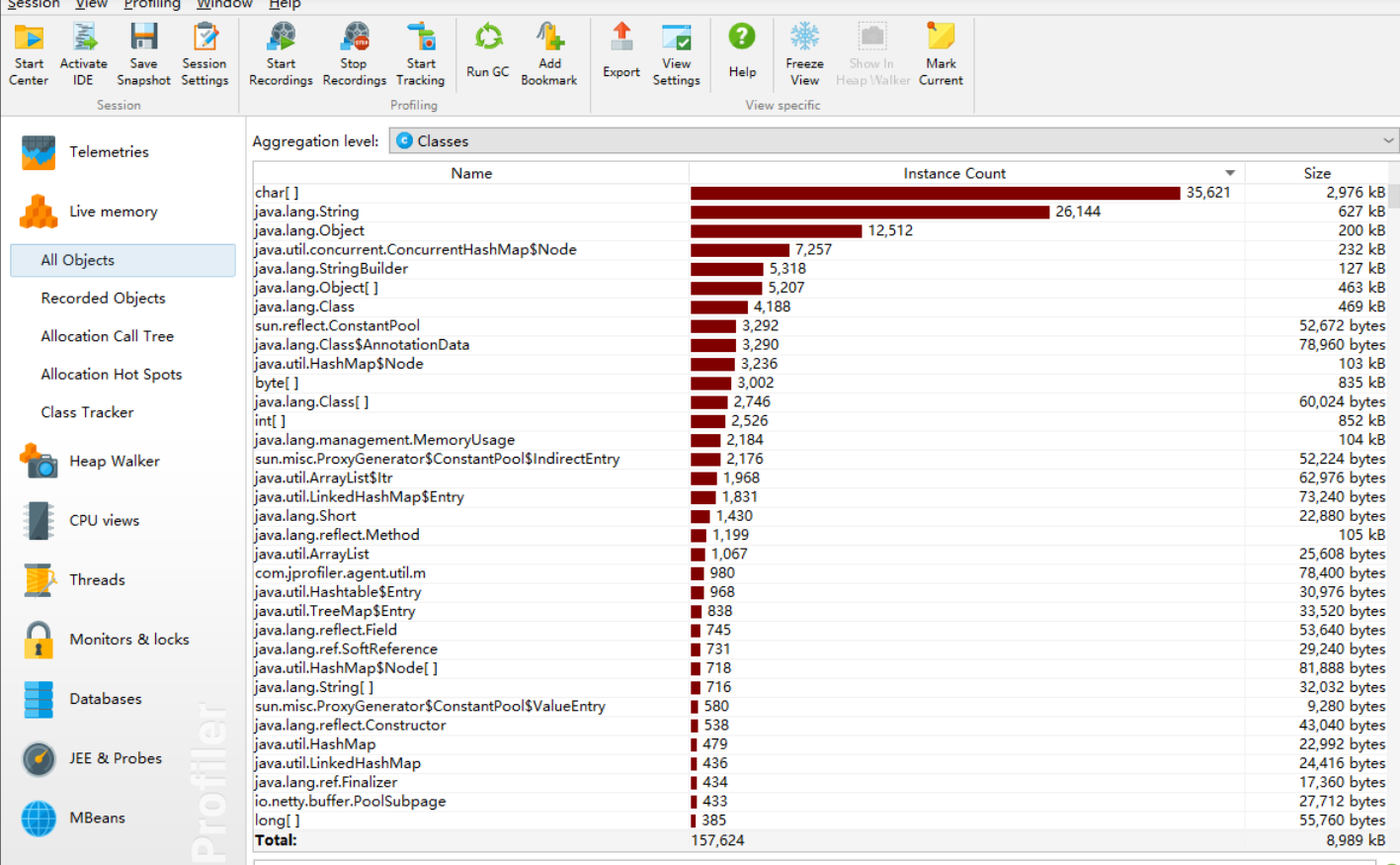The image size is (1400, 865).
Task: Click the Instance Count sort arrow
Action: click(x=1230, y=173)
